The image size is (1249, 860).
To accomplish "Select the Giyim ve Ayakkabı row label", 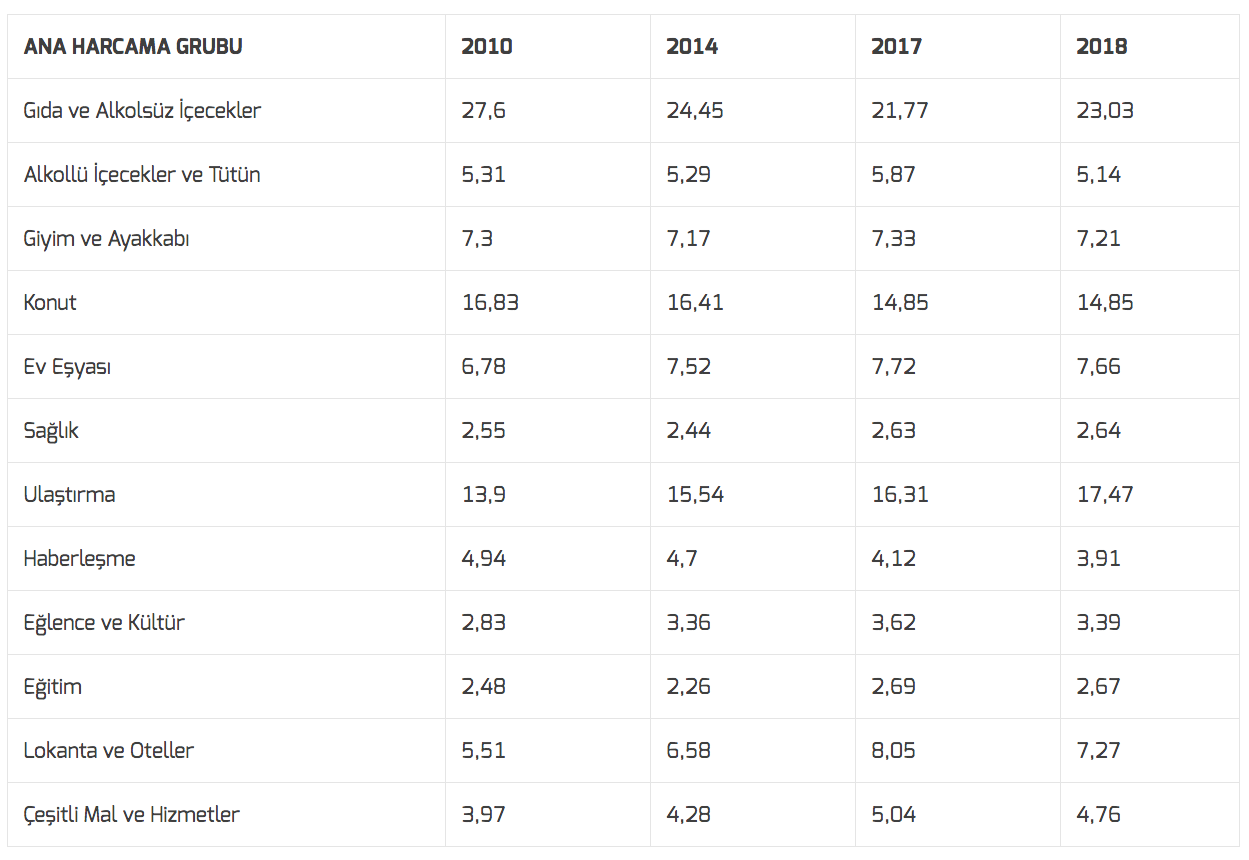I will 107,239.
